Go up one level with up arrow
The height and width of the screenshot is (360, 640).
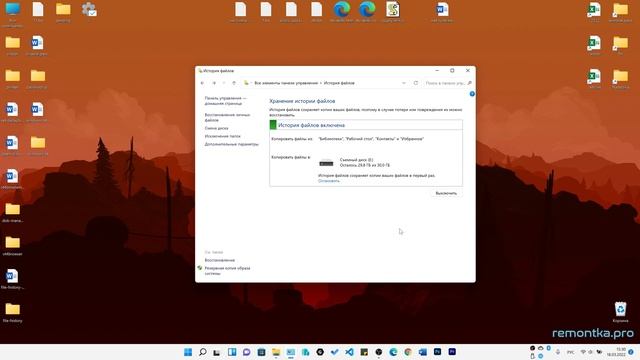pyautogui.click(x=234, y=83)
